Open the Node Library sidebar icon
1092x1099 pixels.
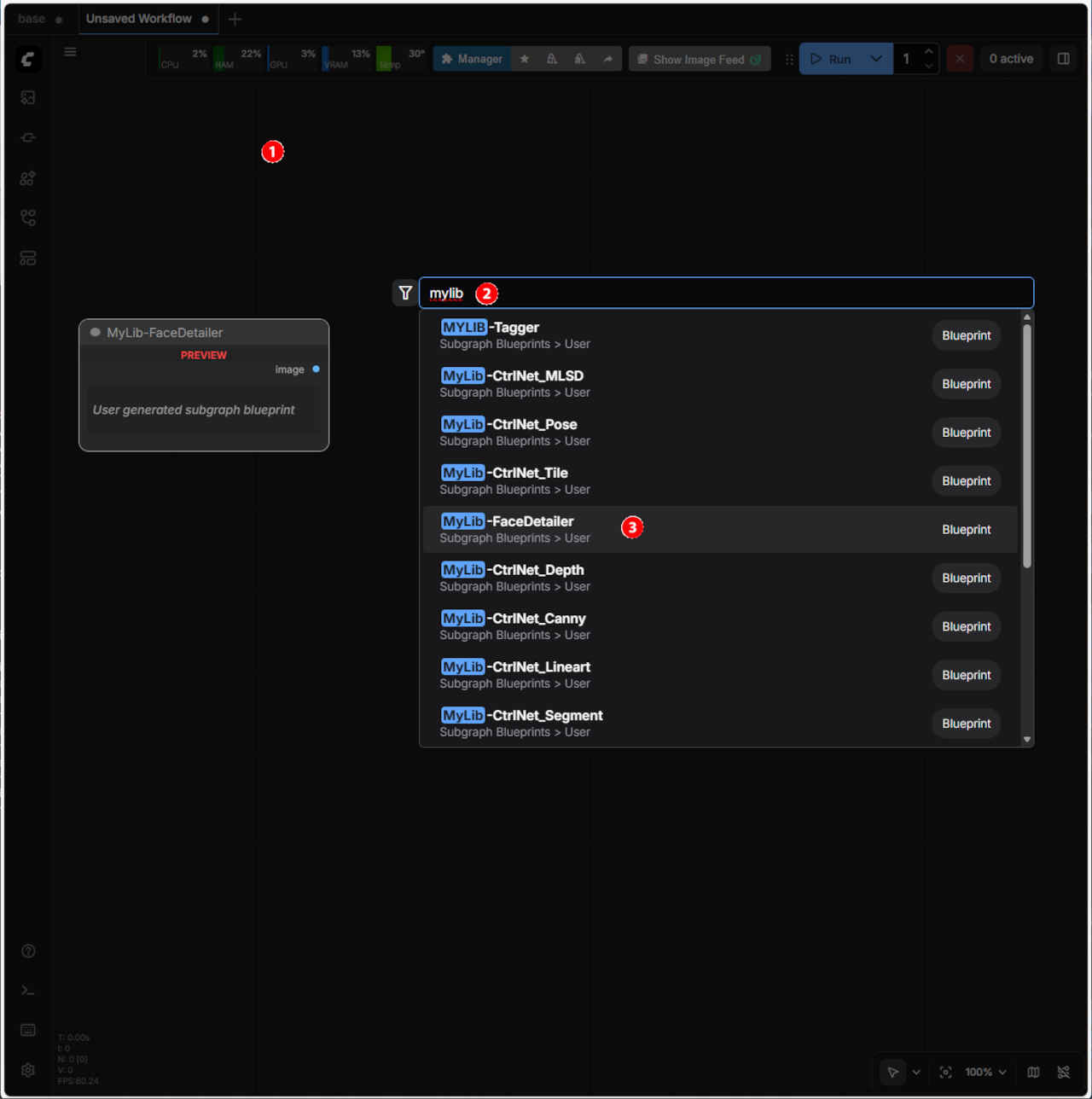(28, 178)
